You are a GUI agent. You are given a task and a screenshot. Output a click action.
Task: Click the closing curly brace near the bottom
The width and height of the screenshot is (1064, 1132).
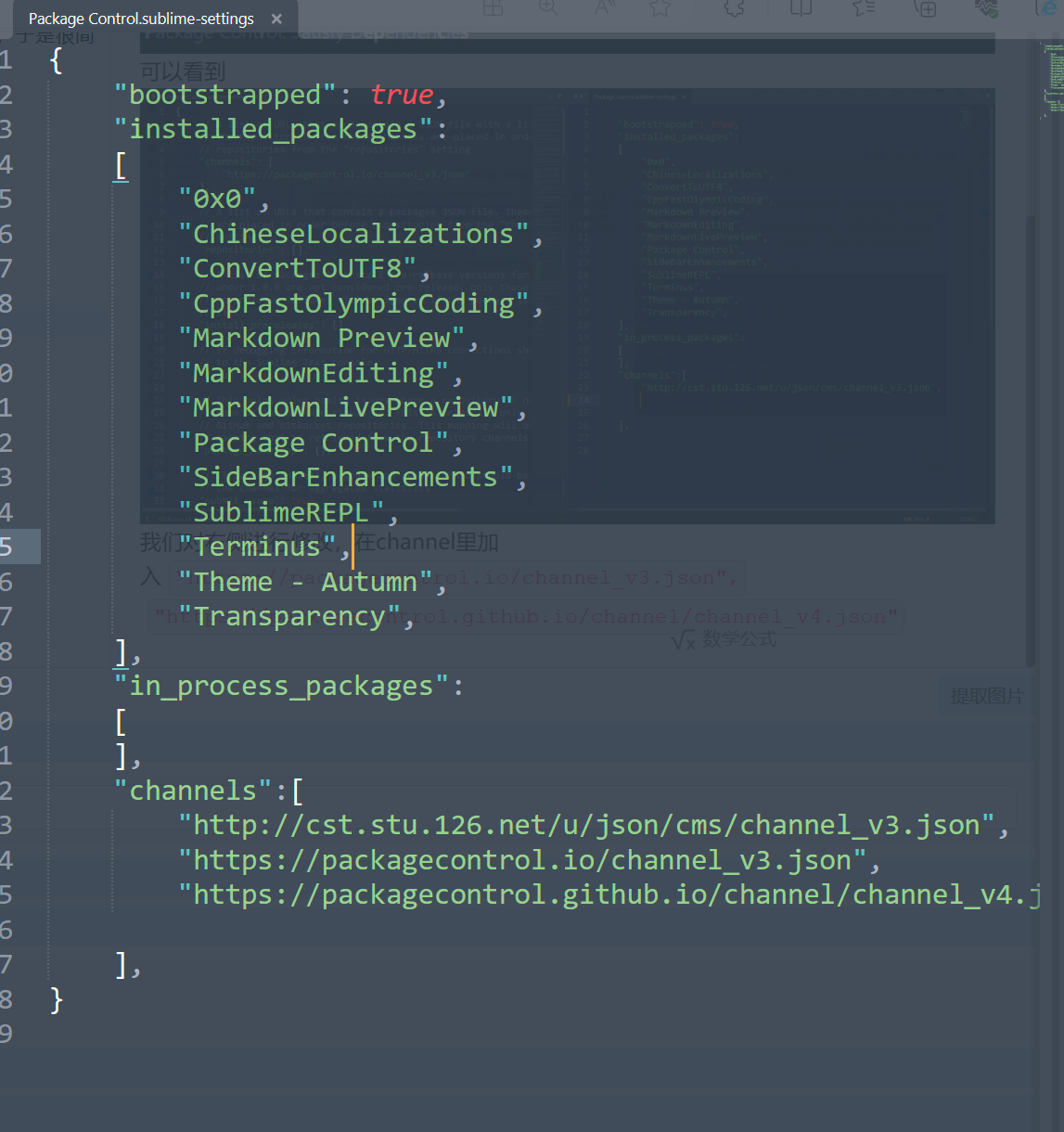coord(57,999)
